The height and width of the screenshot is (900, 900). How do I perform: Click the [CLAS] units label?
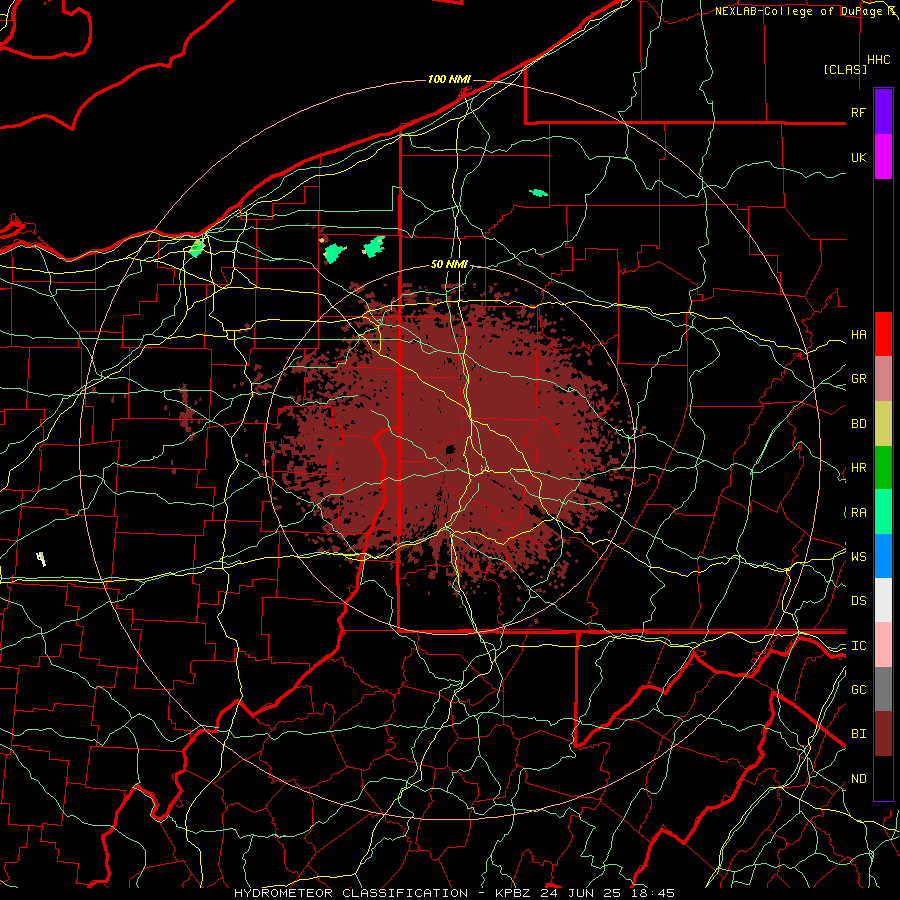(x=845, y=69)
